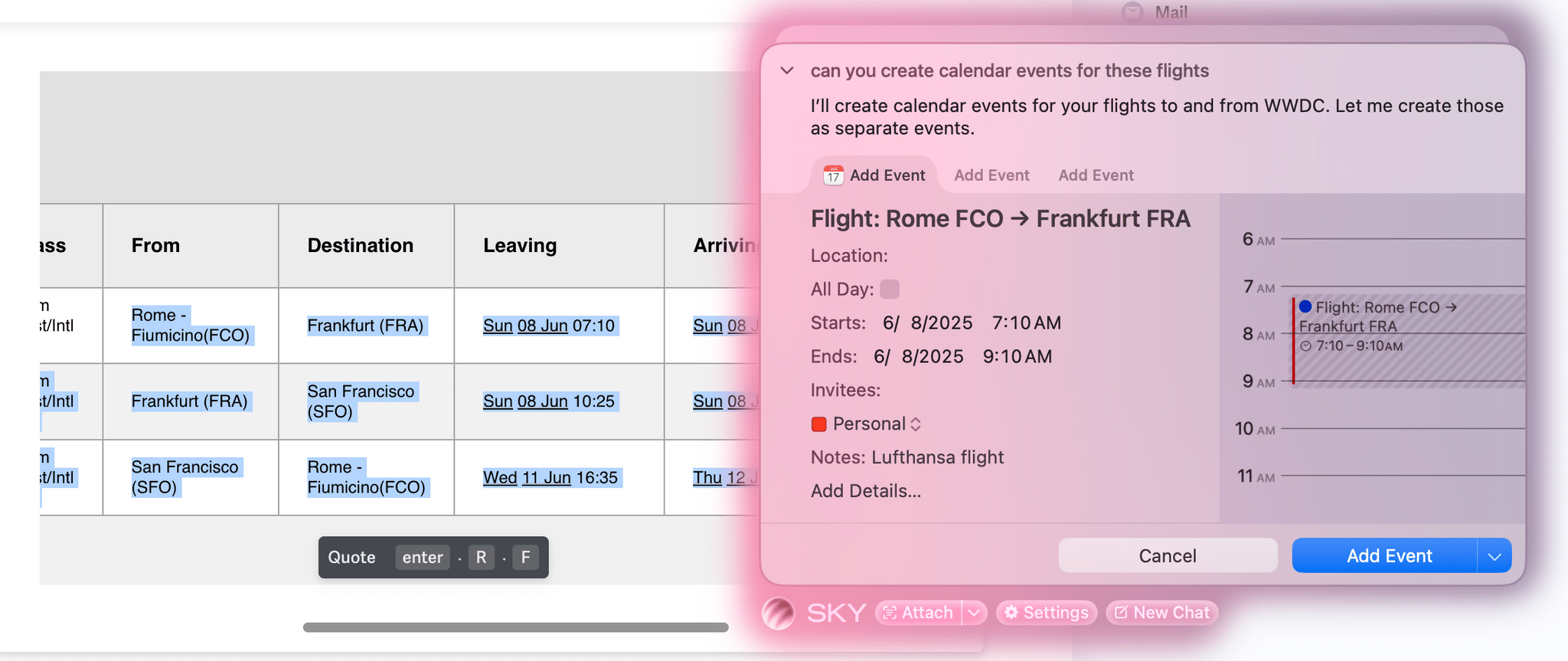This screenshot has height=661, width=1568.
Task: Click the Mail envelope icon at top
Action: coord(1132,12)
